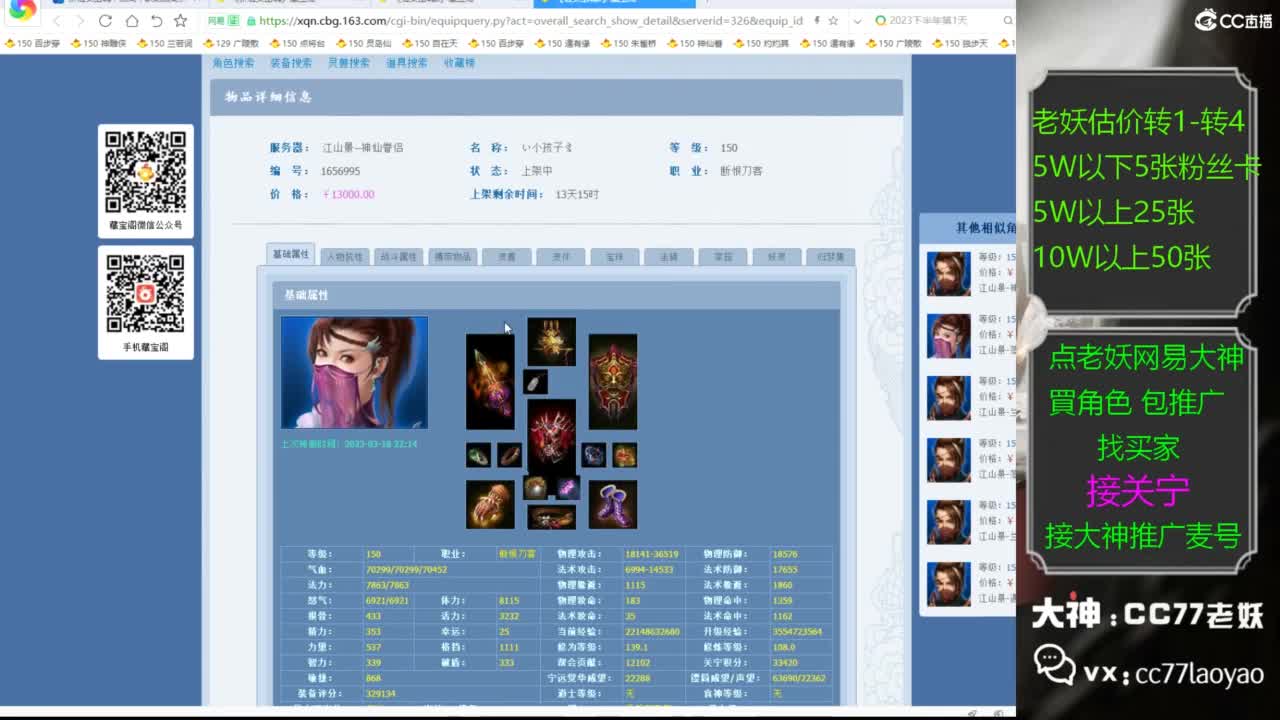Open third similar character avatar in sidebar
Image resolution: width=1280 pixels, height=720 pixels.
click(948, 398)
